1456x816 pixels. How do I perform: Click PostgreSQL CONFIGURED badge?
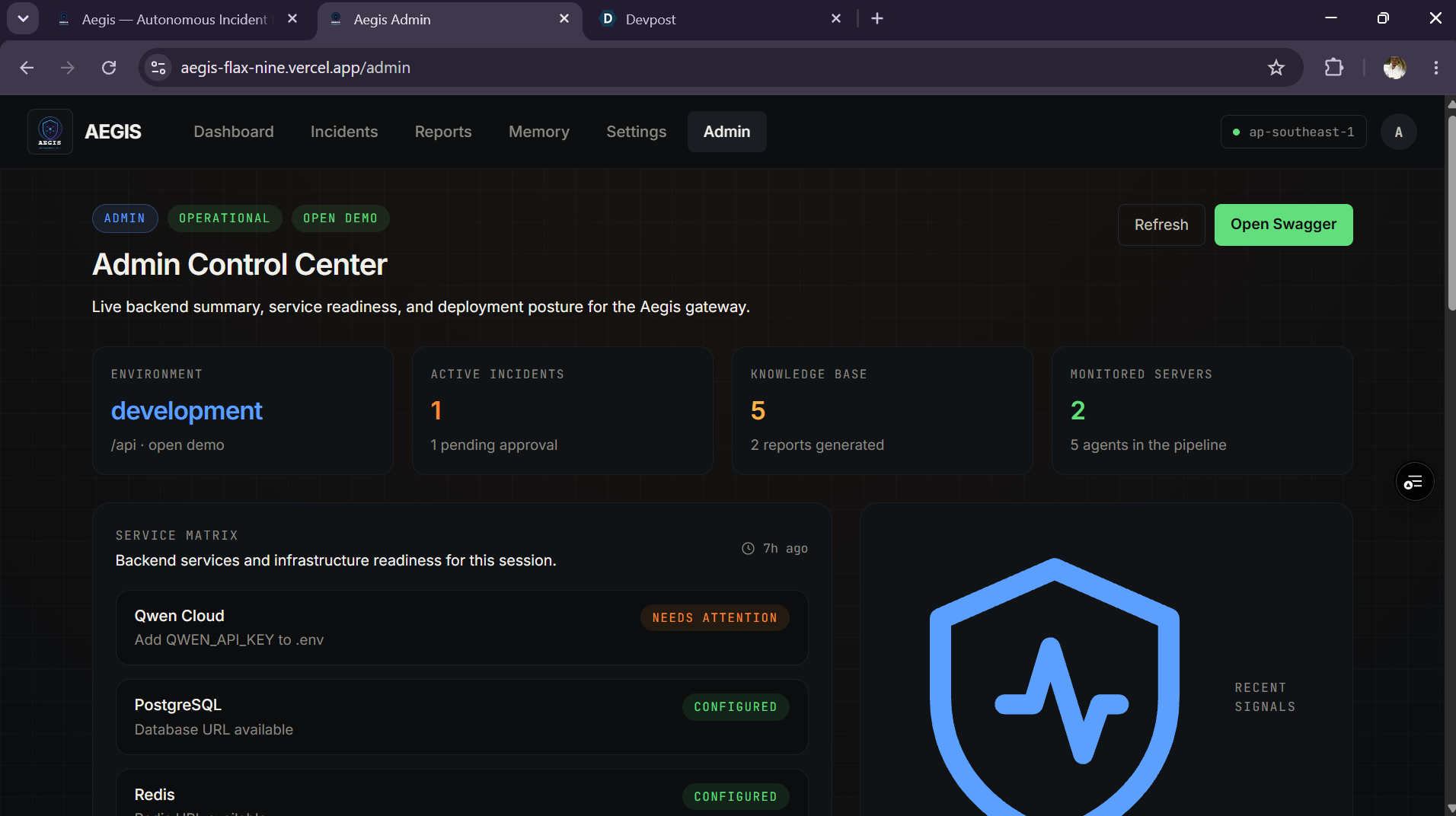click(736, 707)
